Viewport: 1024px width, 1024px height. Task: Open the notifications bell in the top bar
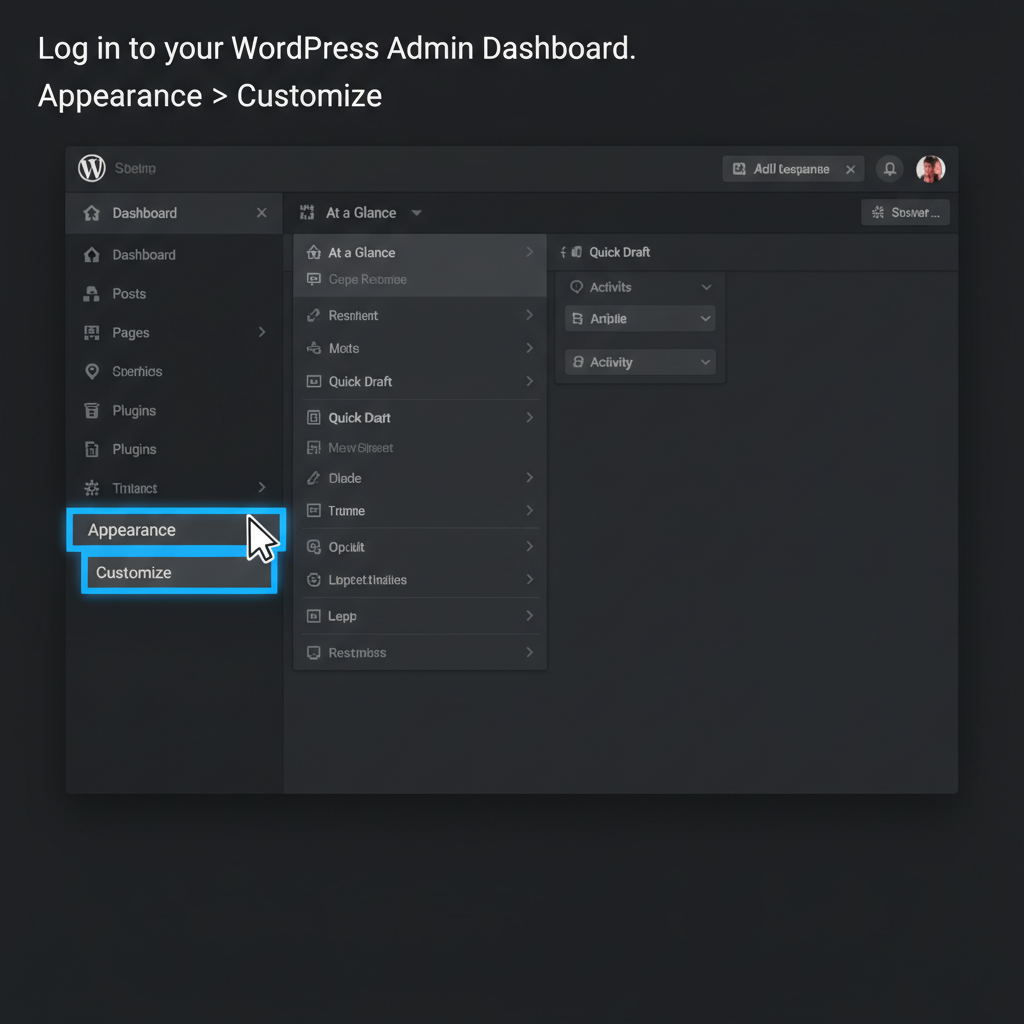click(x=889, y=168)
